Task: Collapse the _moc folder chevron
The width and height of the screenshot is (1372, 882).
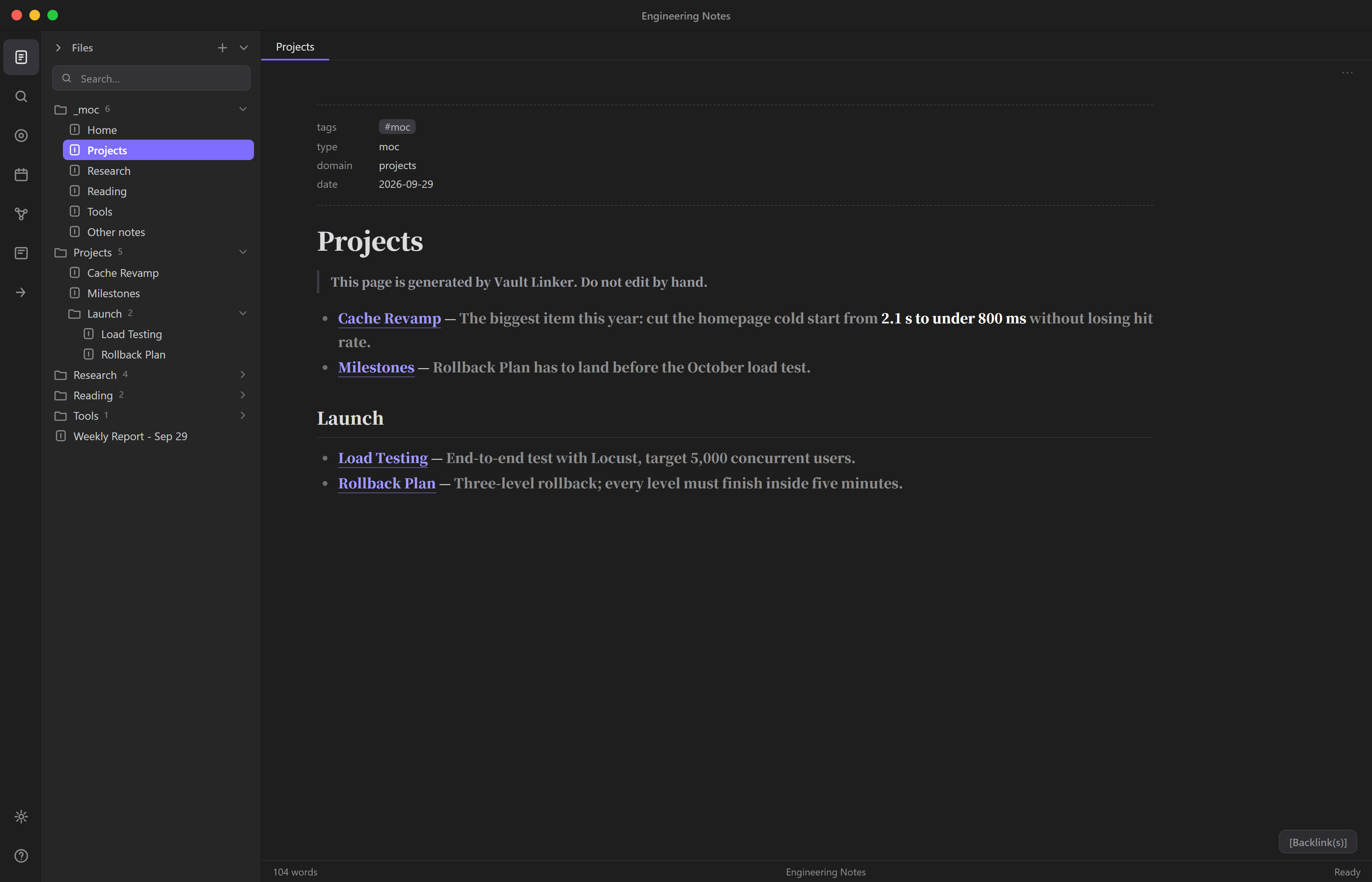Action: pos(243,109)
